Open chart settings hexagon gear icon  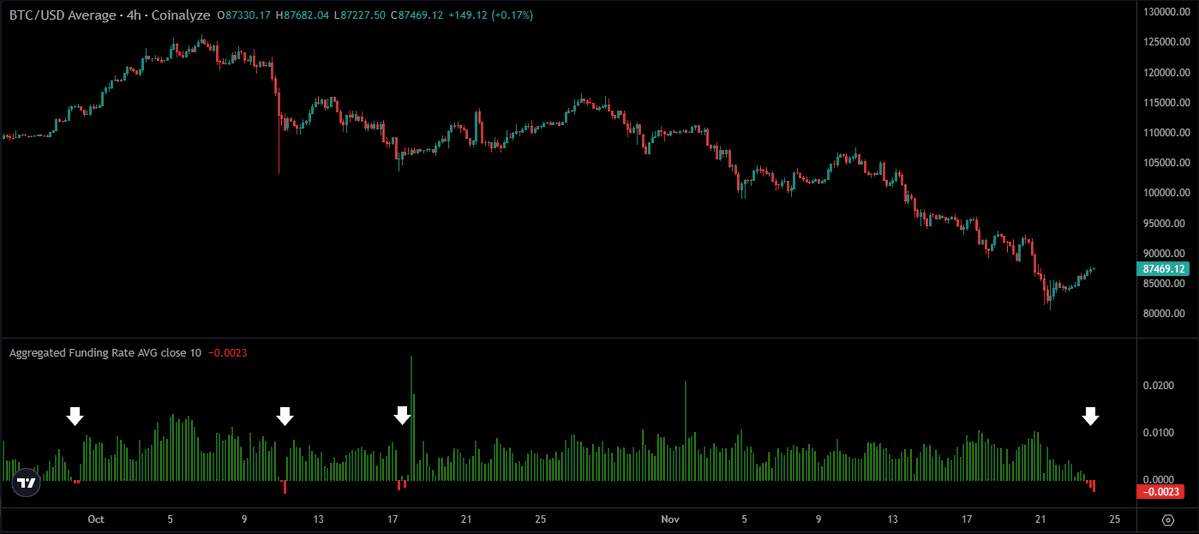pyautogui.click(x=1168, y=520)
